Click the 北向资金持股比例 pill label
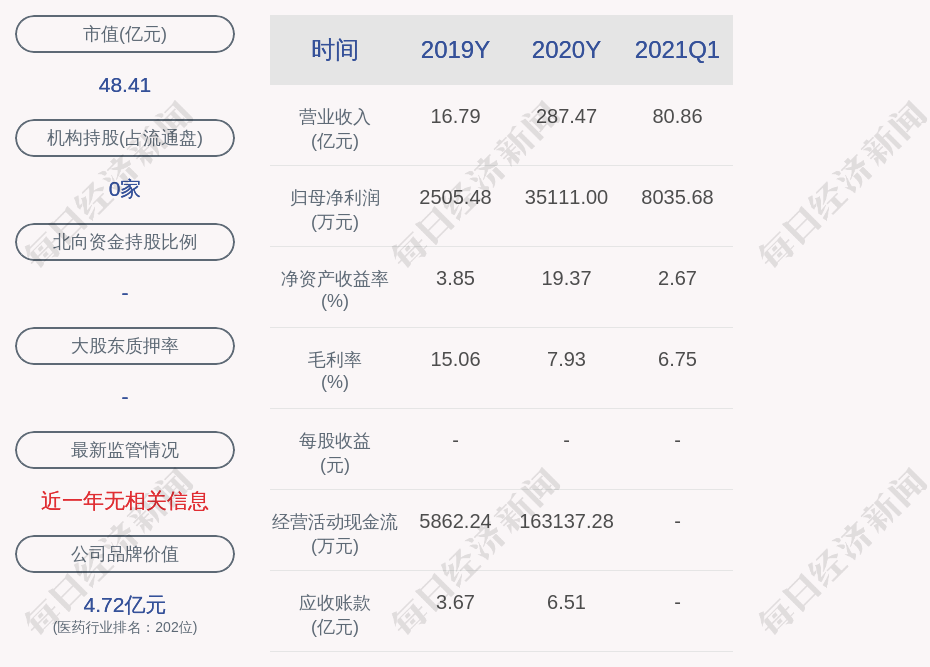 click(x=125, y=242)
